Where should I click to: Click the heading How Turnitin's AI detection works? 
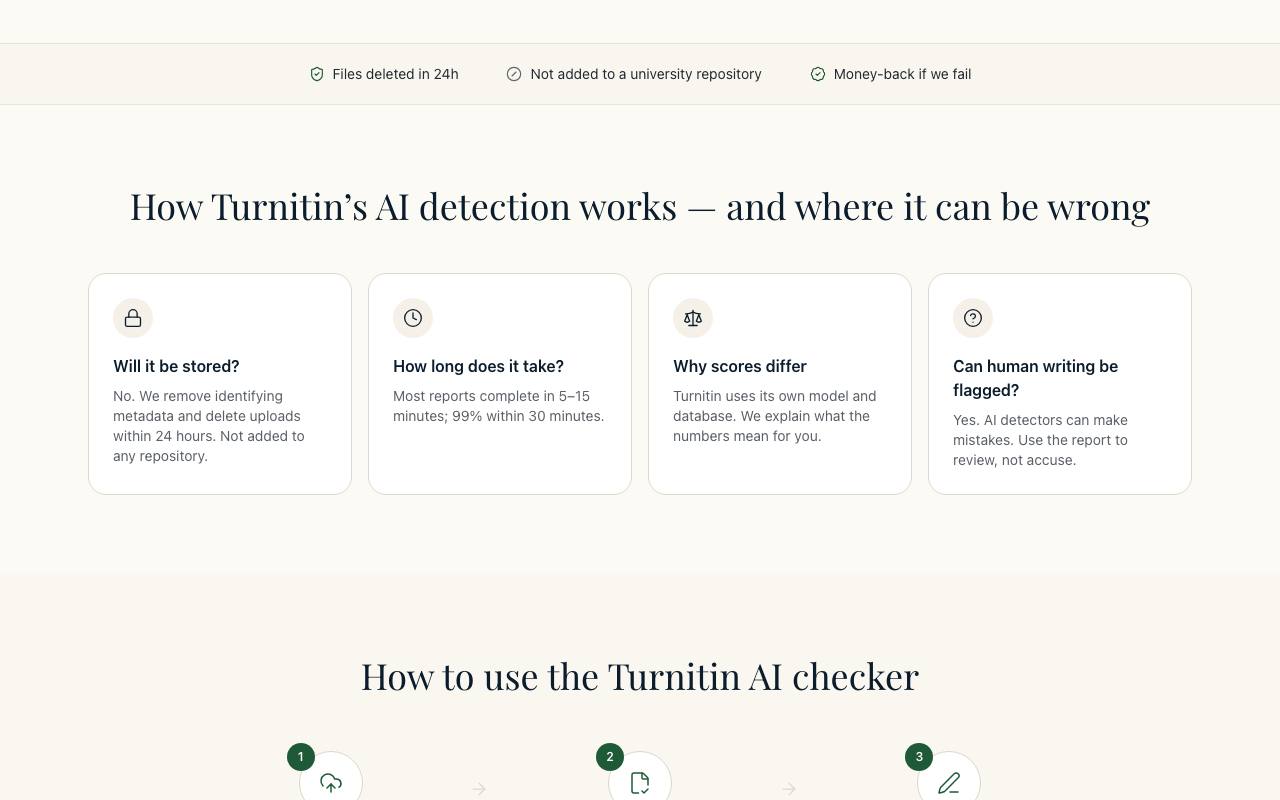(x=640, y=207)
